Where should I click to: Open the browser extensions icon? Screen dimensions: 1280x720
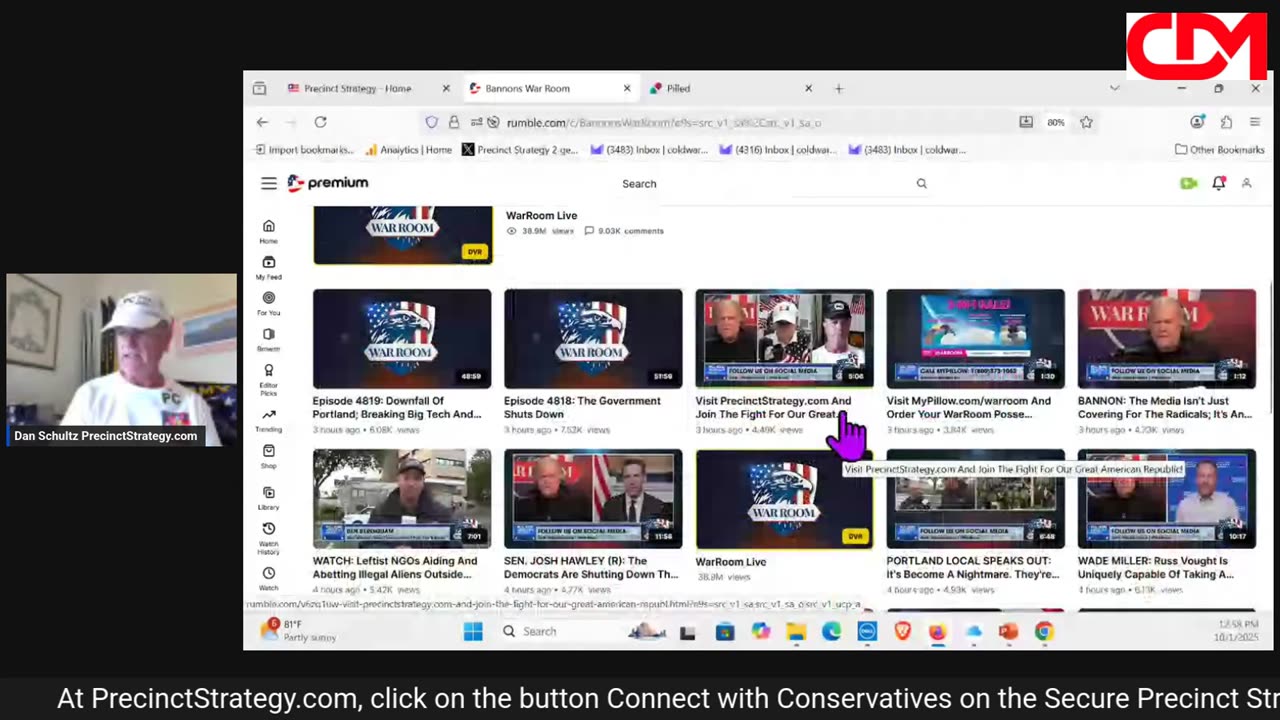click(x=1226, y=122)
